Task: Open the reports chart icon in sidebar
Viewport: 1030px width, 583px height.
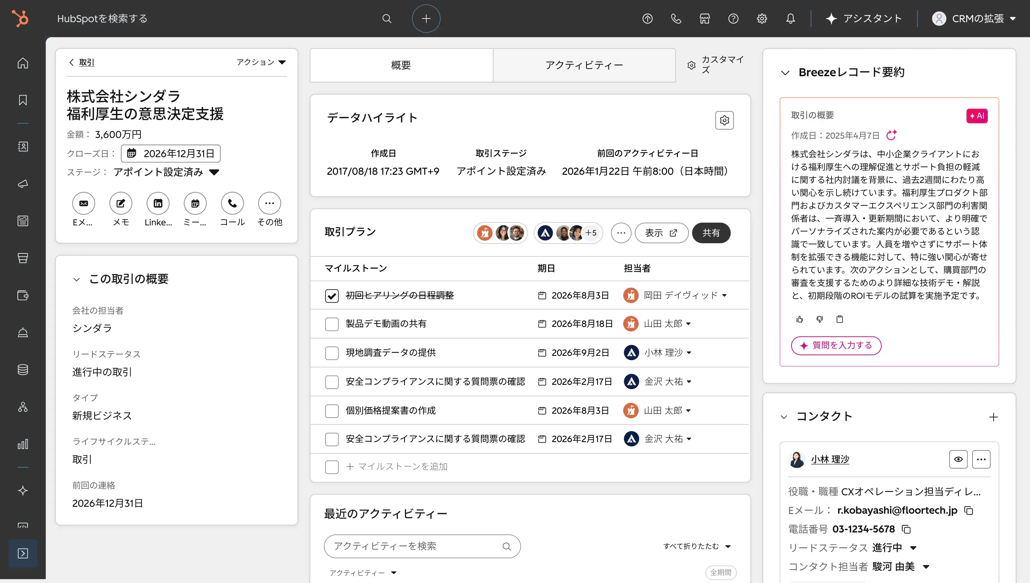Action: tap(23, 444)
